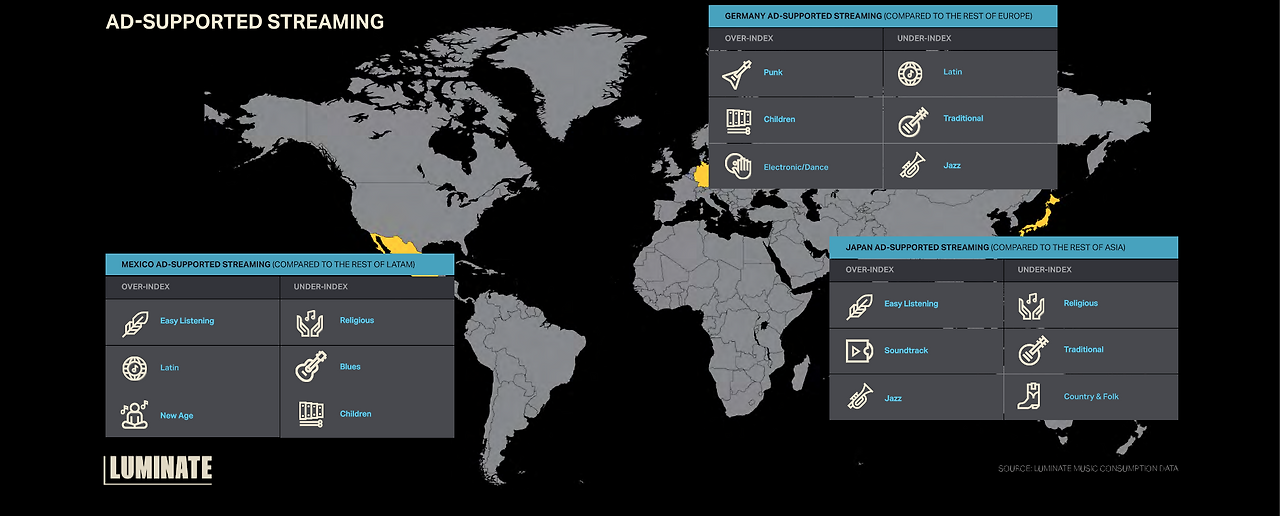The width and height of the screenshot is (1280, 516).
Task: Click Over-Index column heading in Germany panel
Action: pos(749,39)
